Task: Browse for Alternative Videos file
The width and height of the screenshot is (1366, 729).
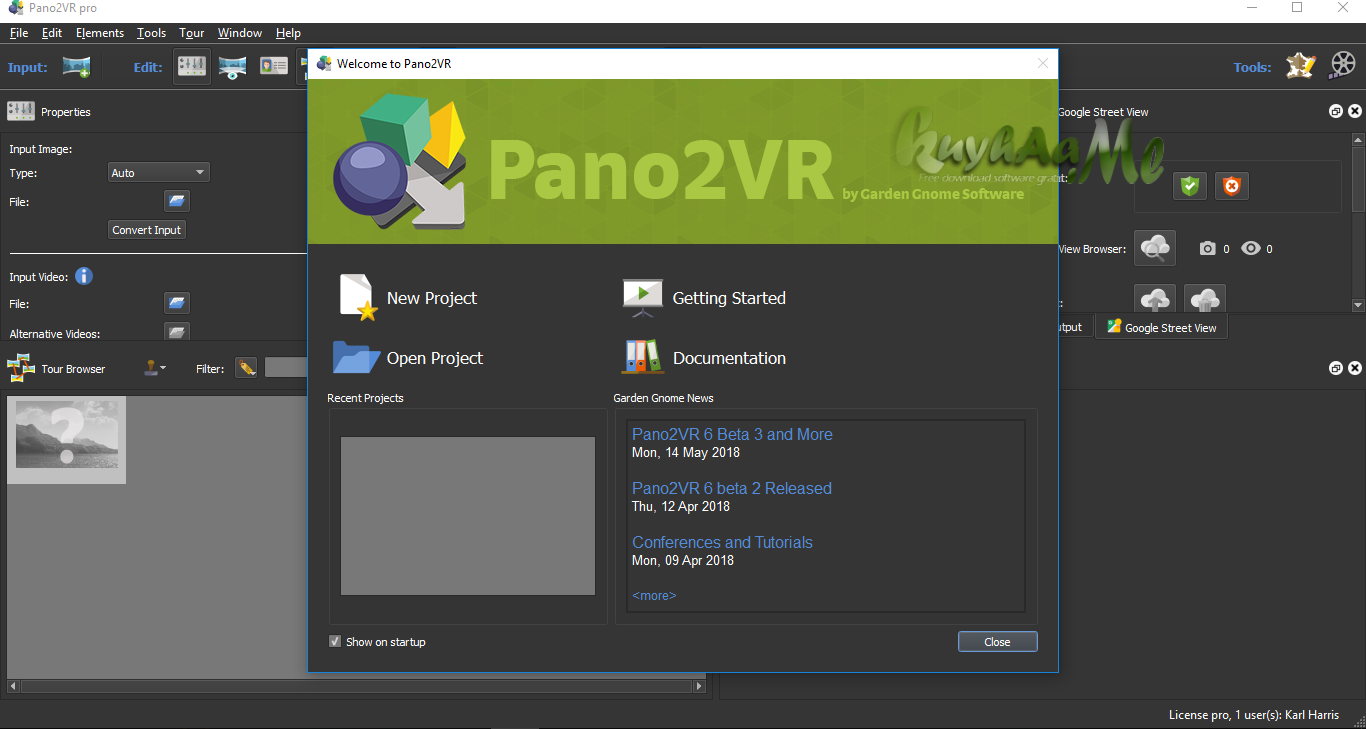Action: tap(177, 332)
